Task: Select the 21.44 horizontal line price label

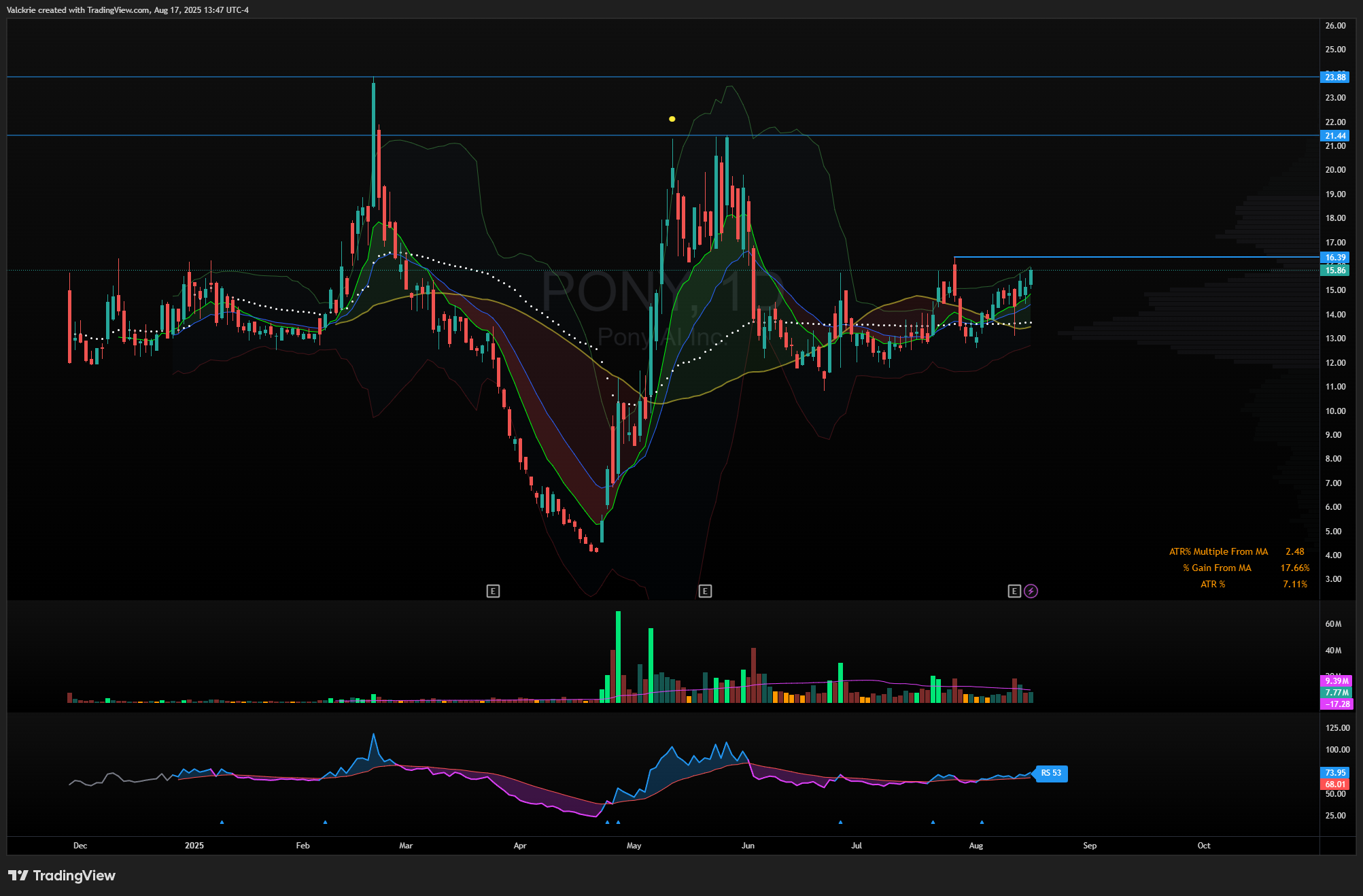Action: click(x=1335, y=136)
